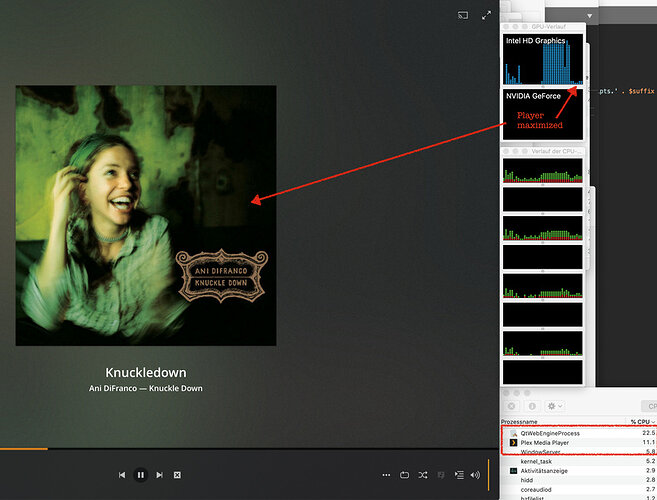Toggle shuffle playback
Screen dimensions: 657x500
[423, 475]
